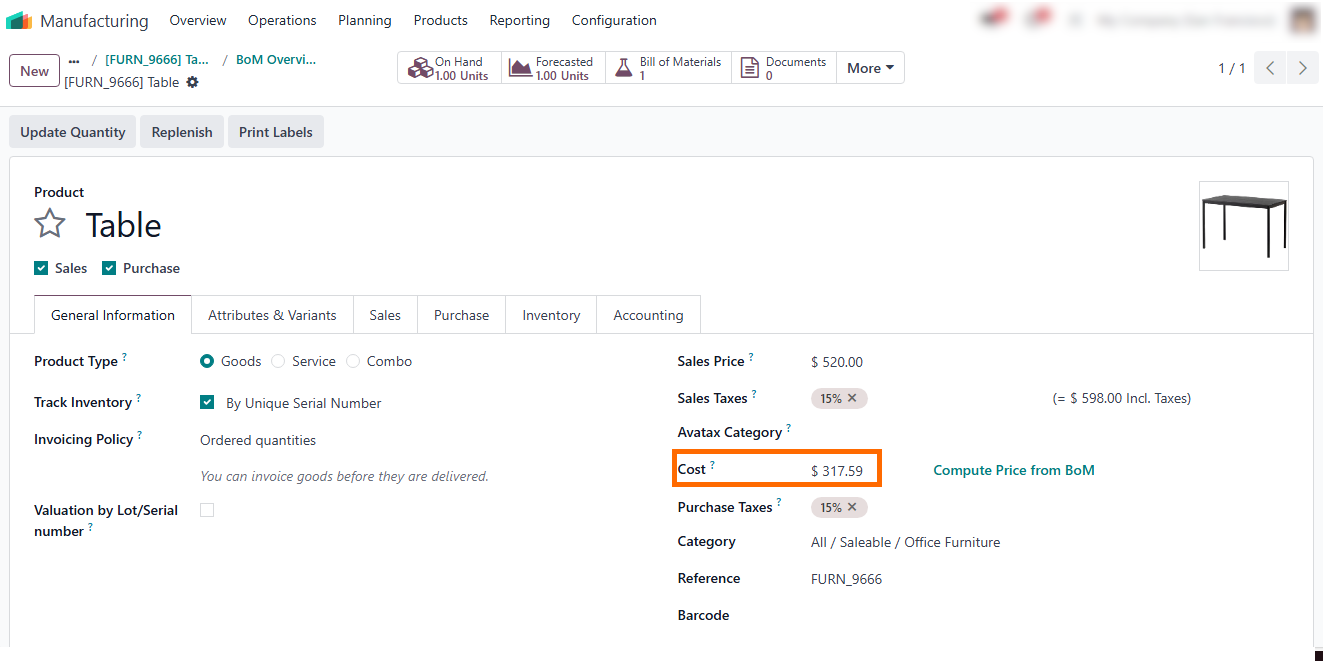Screen dimensions: 1323x661
Task: Open On Hand units stat button
Action: [x=449, y=68]
